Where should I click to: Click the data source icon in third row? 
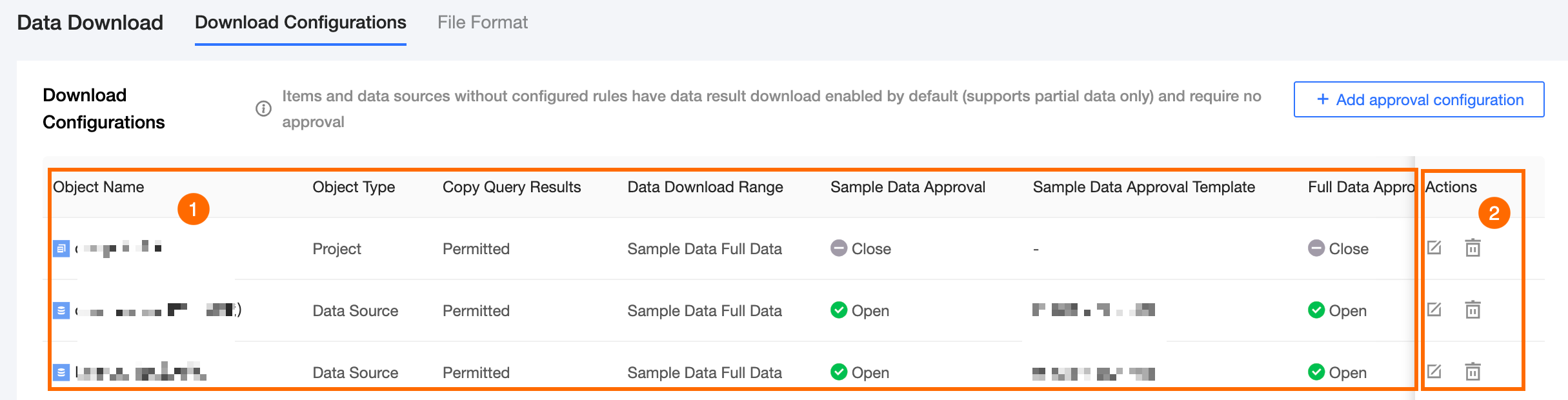[x=61, y=372]
